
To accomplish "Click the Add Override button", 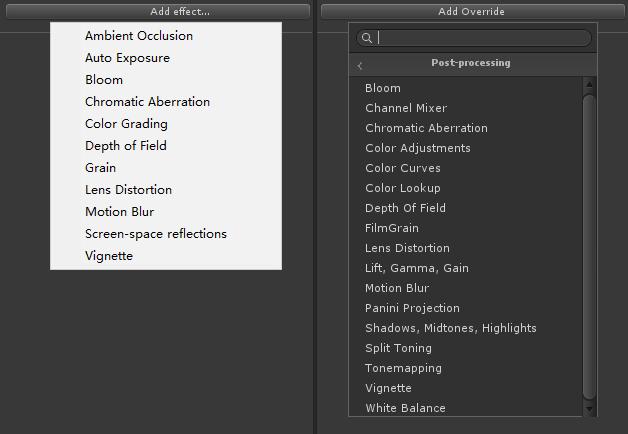I will pyautogui.click(x=472, y=12).
